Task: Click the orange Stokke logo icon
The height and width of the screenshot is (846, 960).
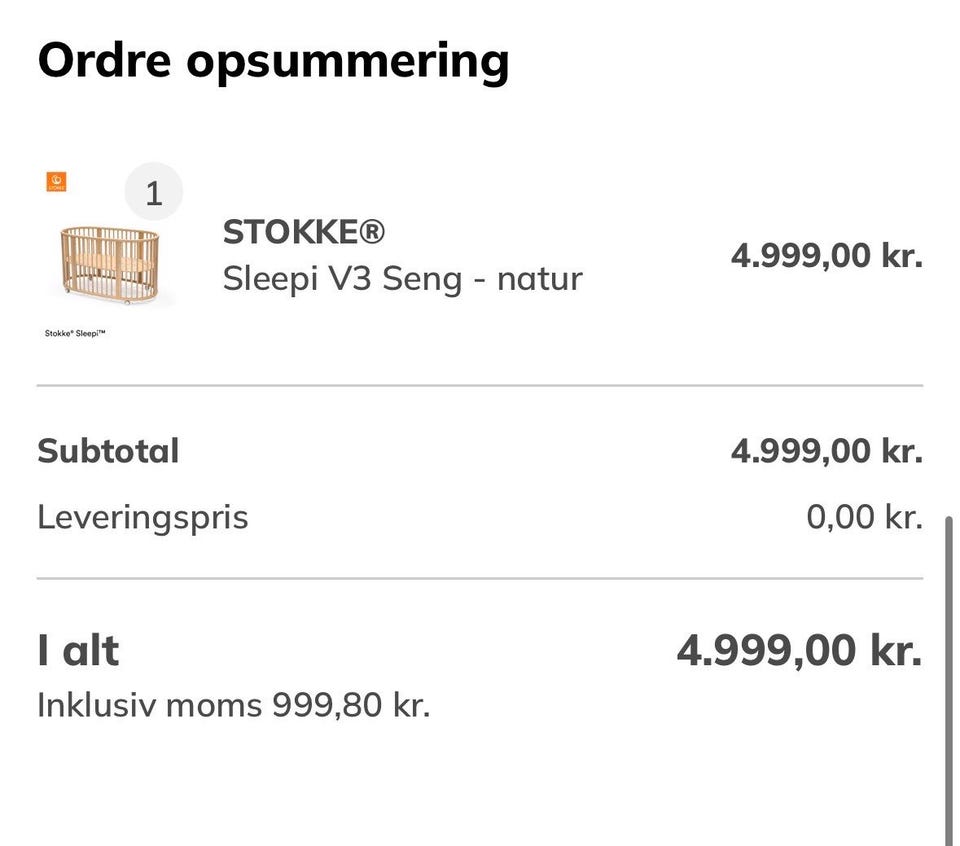Action: [56, 182]
